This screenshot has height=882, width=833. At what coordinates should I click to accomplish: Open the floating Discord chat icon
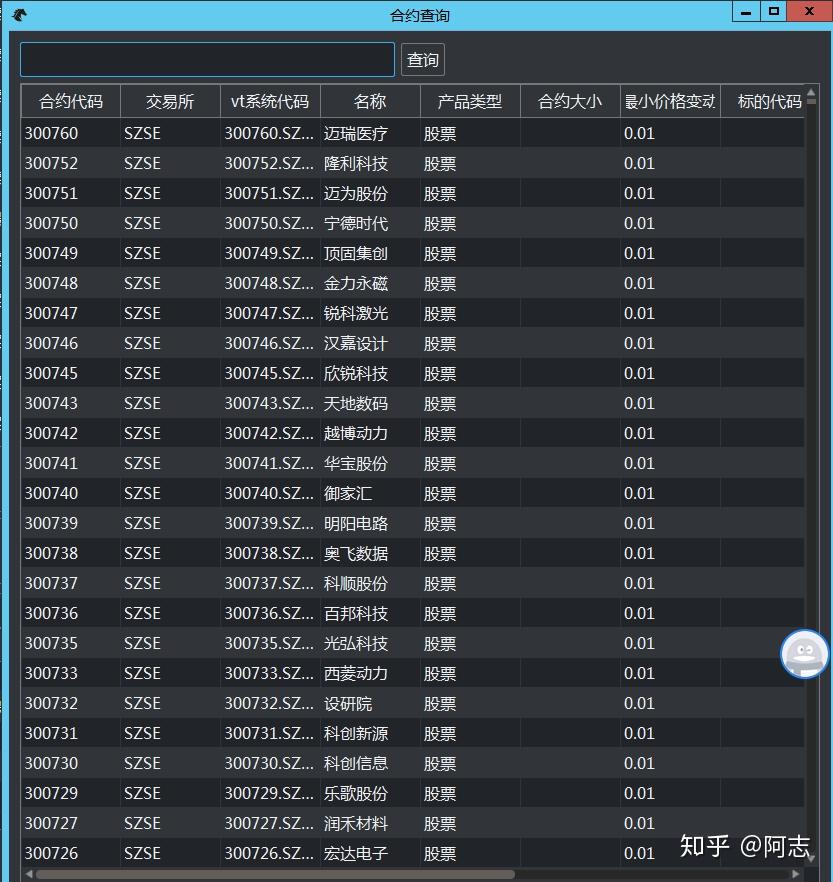[804, 654]
